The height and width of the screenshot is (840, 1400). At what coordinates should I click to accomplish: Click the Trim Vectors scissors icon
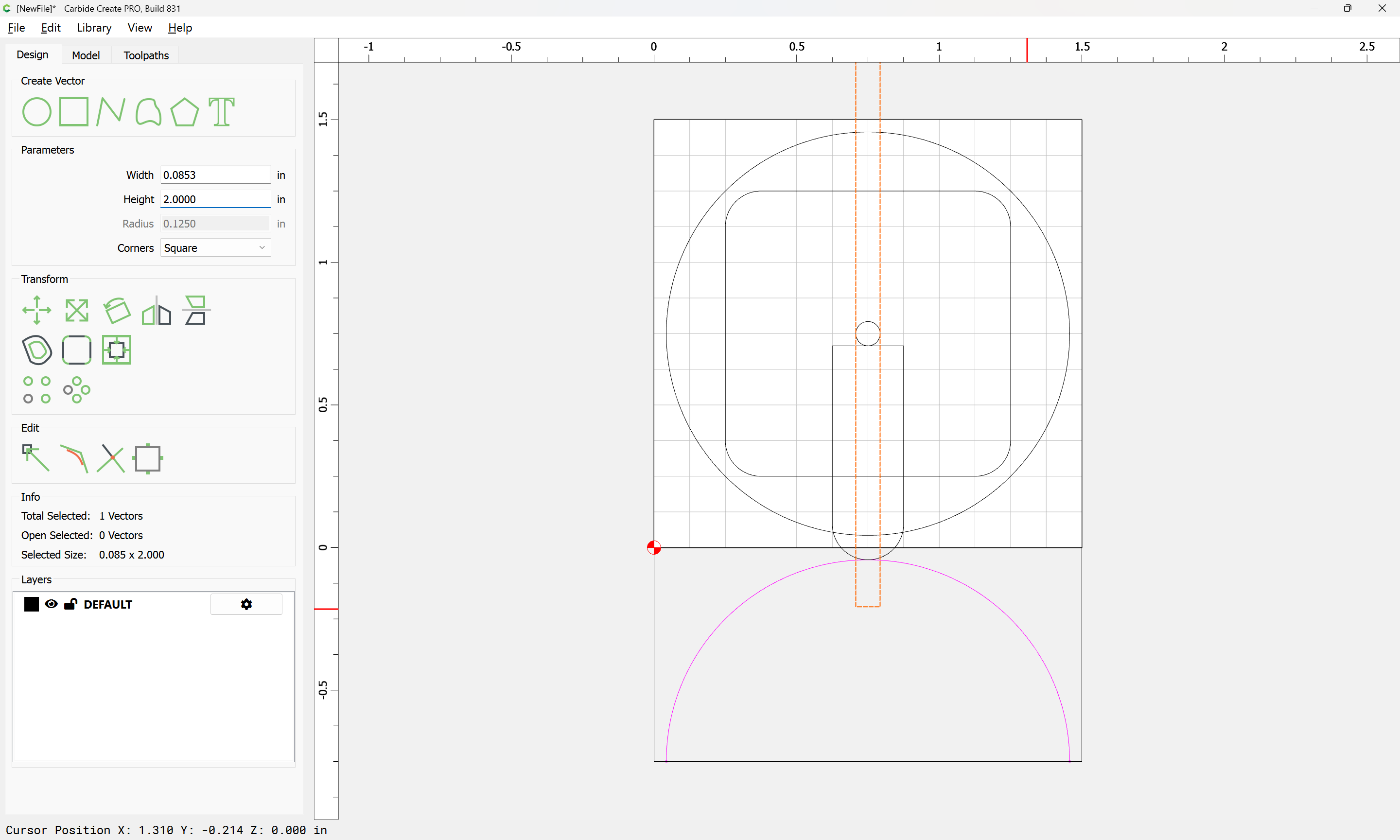(111, 458)
